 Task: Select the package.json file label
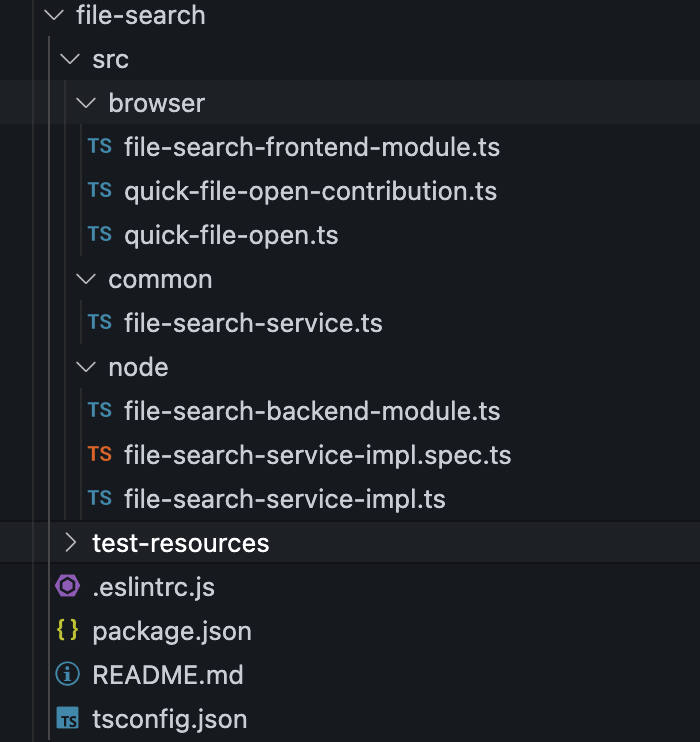tap(171, 631)
